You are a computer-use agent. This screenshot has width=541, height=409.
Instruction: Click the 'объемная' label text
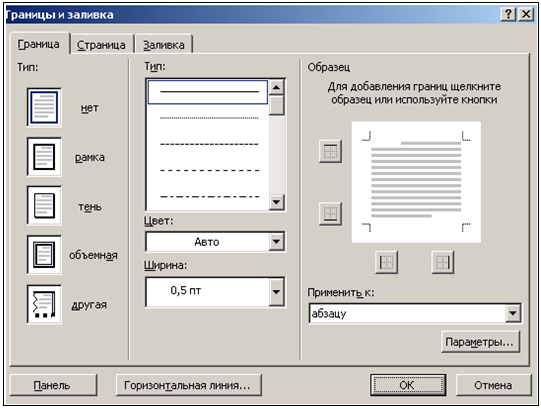93,255
